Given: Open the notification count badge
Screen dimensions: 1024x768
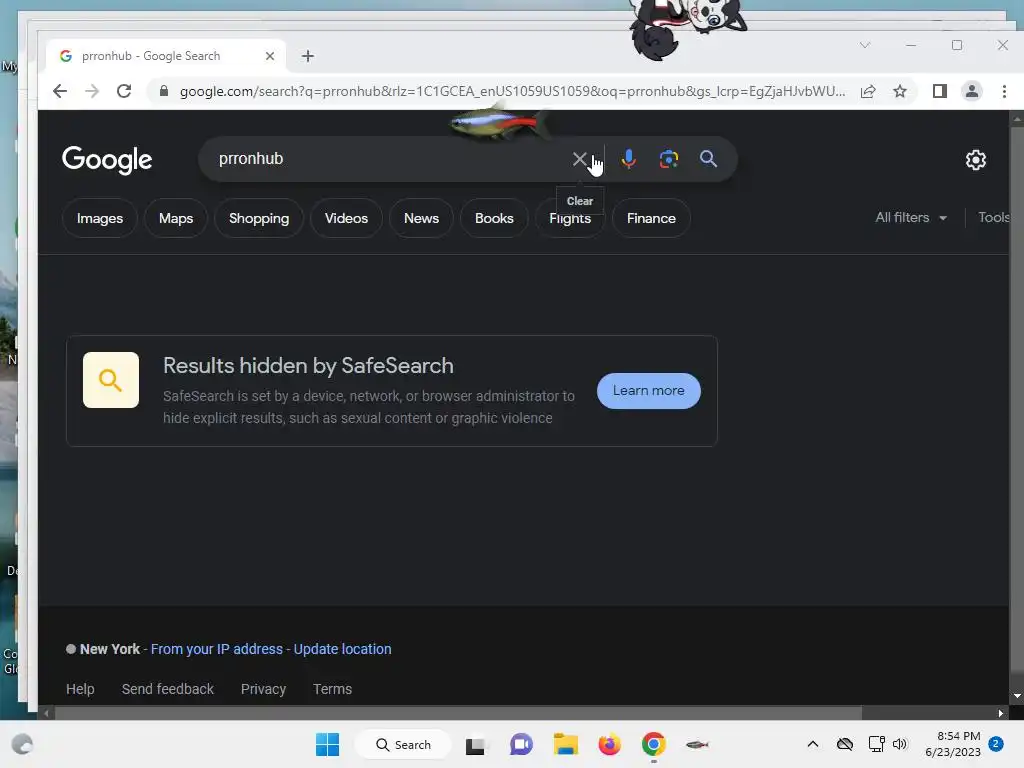Looking at the screenshot, I should [996, 744].
